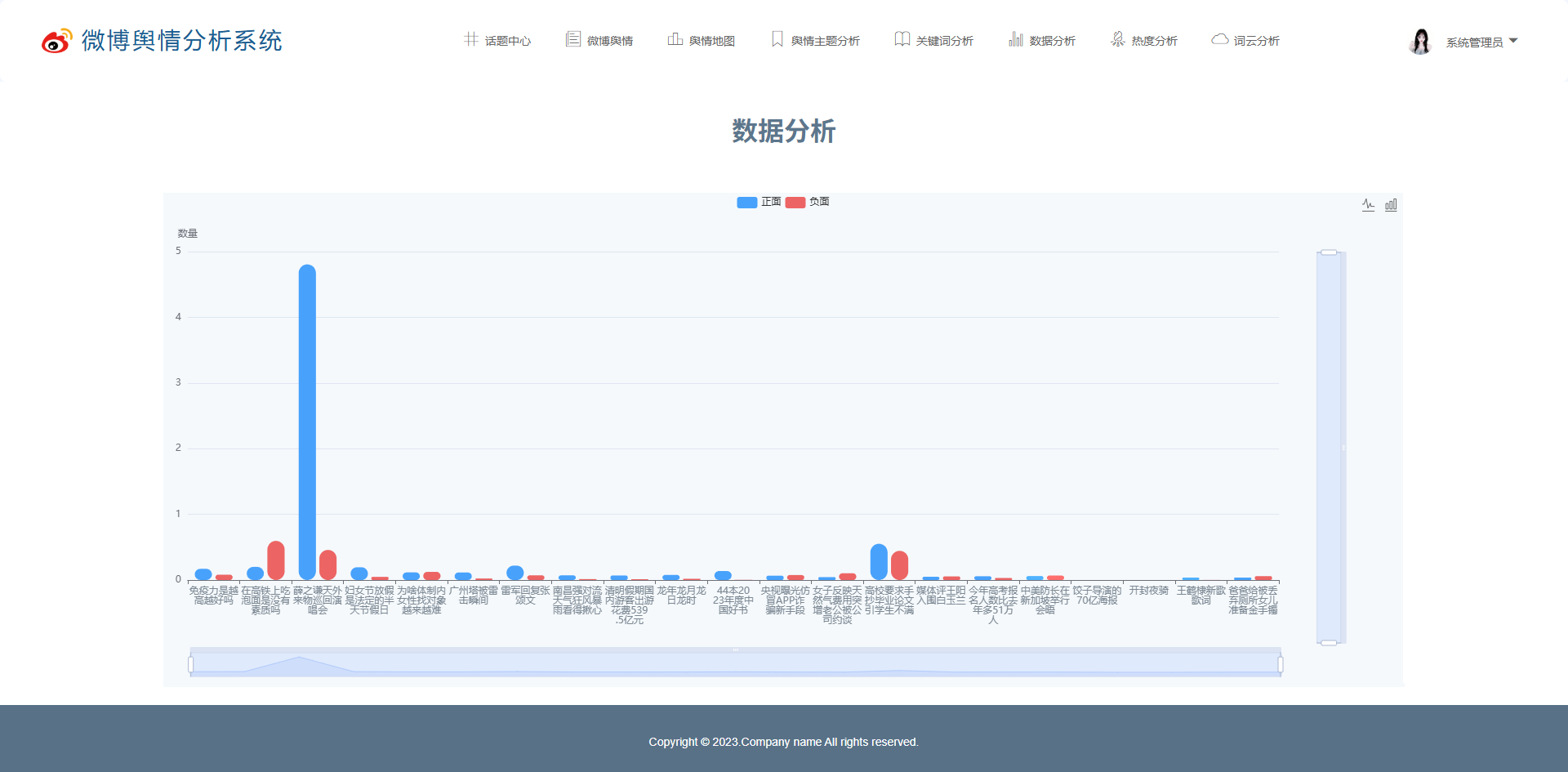The height and width of the screenshot is (772, 1568).
Task: Click the red 薛之谦 negative bar
Action: tap(328, 564)
